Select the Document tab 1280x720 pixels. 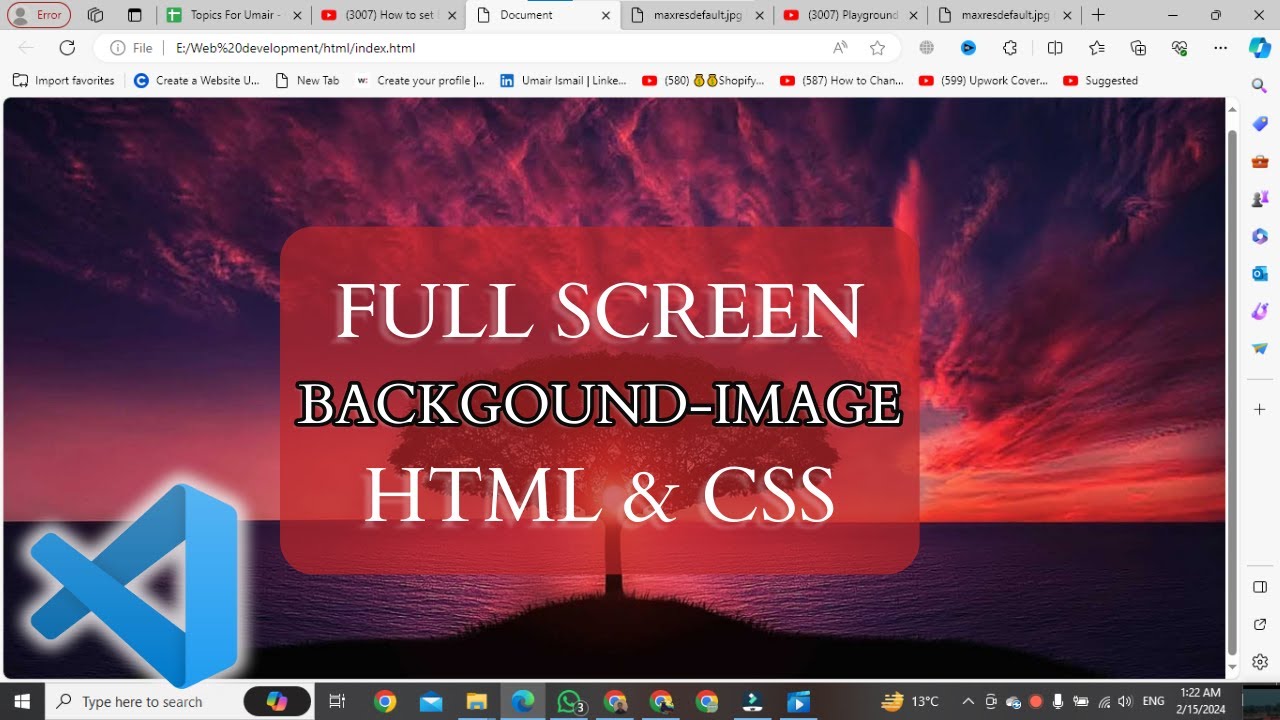[543, 15]
